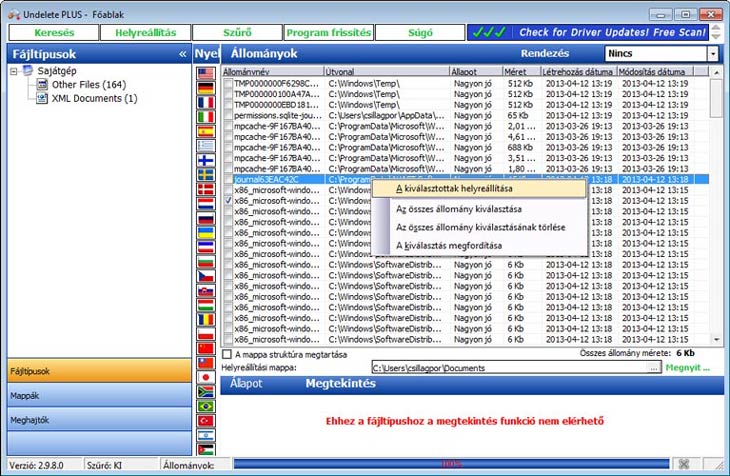Select the Finnish flag language

tap(206, 160)
